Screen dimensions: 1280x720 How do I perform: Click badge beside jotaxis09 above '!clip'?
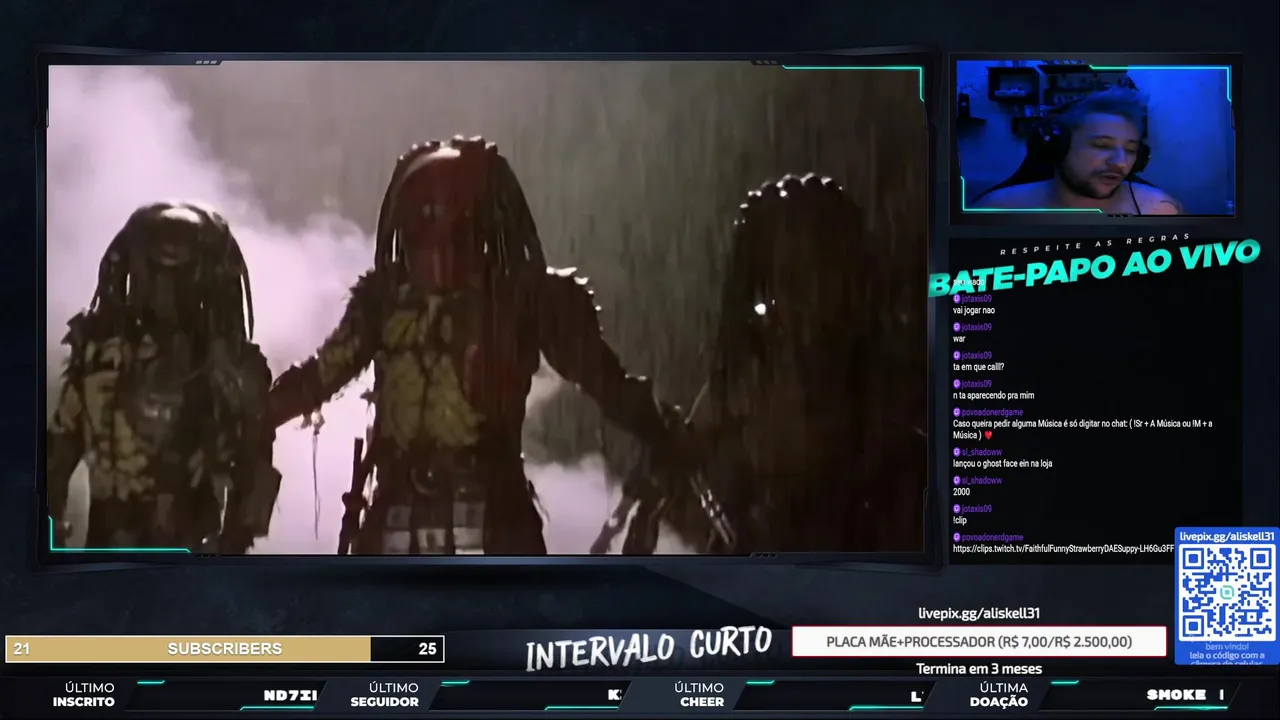tap(957, 509)
